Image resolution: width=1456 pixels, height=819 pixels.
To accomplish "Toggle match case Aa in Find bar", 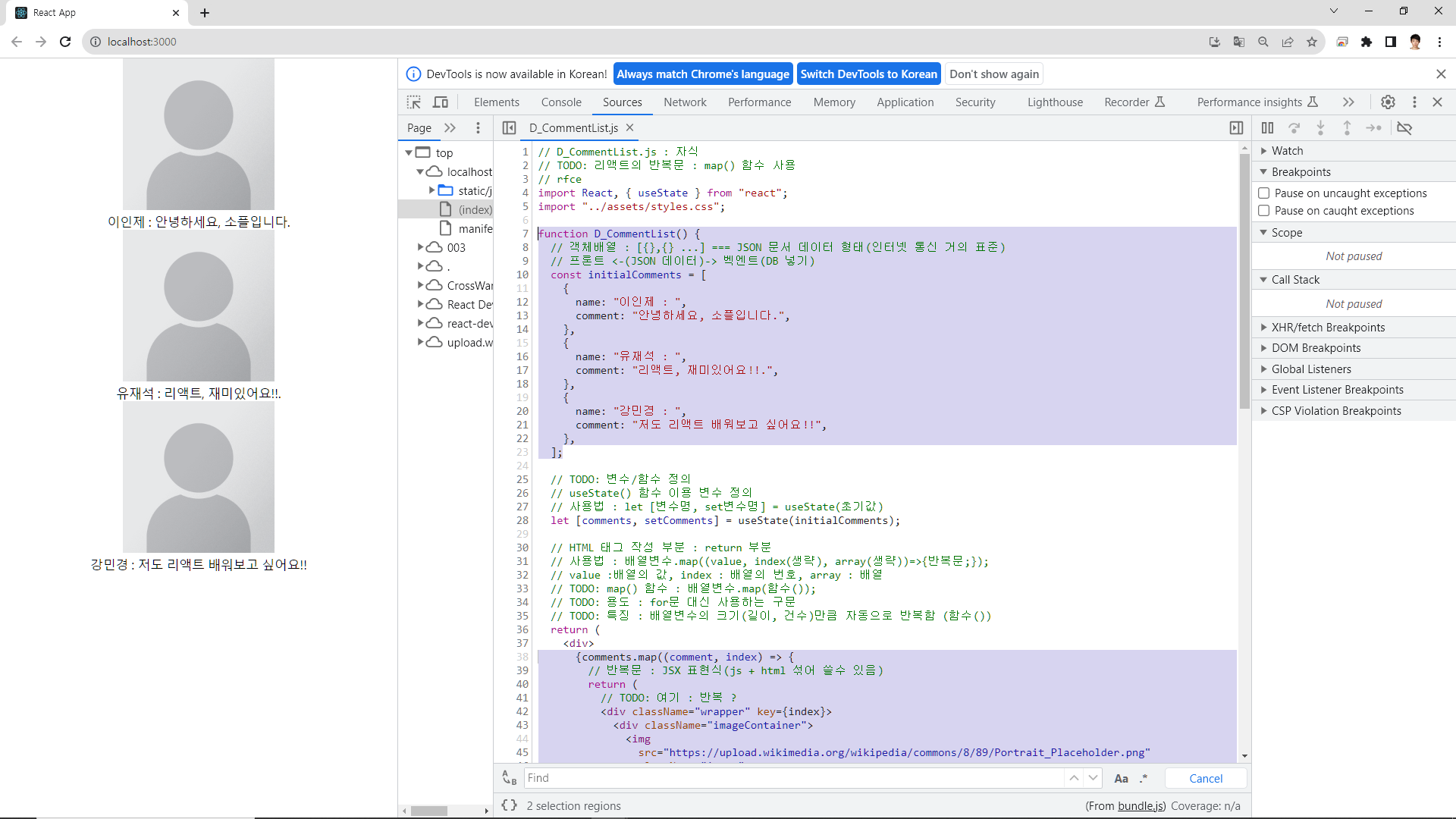I will pyautogui.click(x=1121, y=778).
